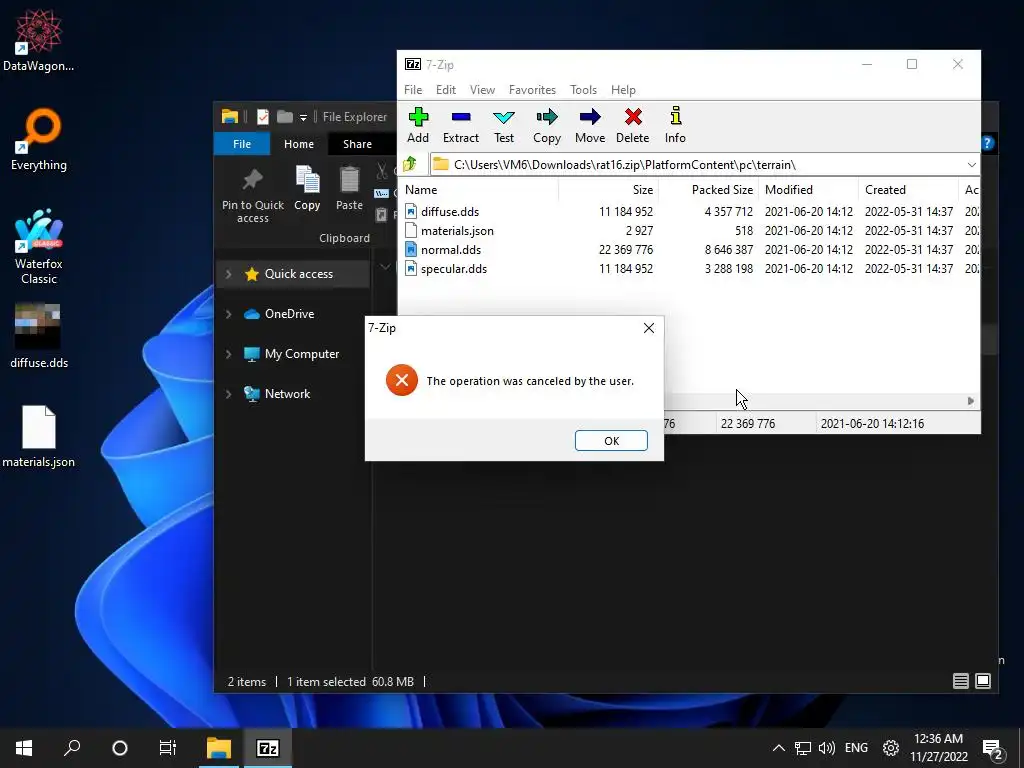
Task: Open Cortana from the taskbar
Action: pyautogui.click(x=120, y=748)
